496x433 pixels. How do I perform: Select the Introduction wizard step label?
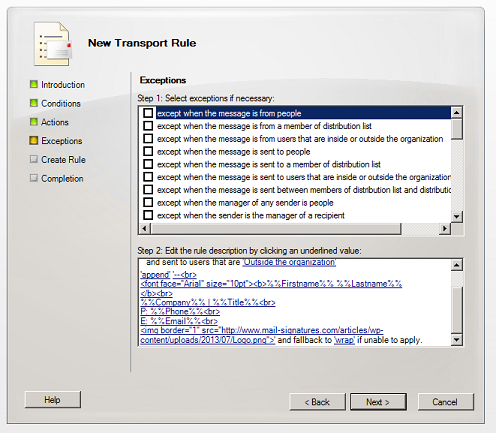pyautogui.click(x=63, y=85)
